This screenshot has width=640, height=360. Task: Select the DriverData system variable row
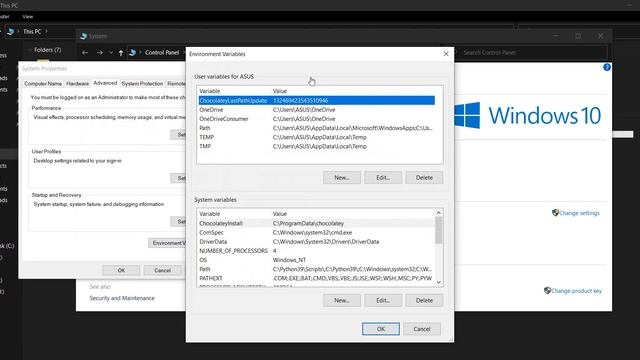pyautogui.click(x=317, y=242)
